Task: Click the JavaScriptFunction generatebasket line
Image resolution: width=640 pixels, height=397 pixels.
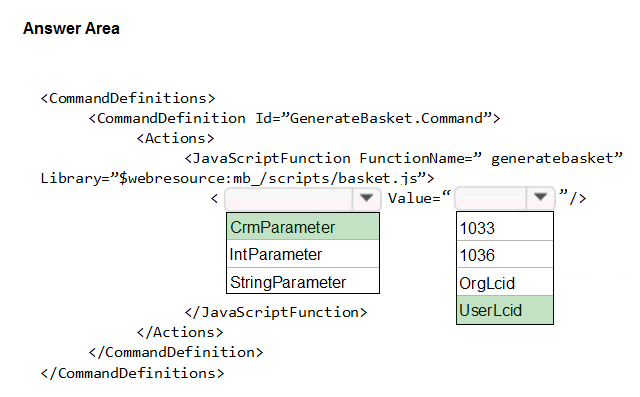Action: tap(404, 158)
